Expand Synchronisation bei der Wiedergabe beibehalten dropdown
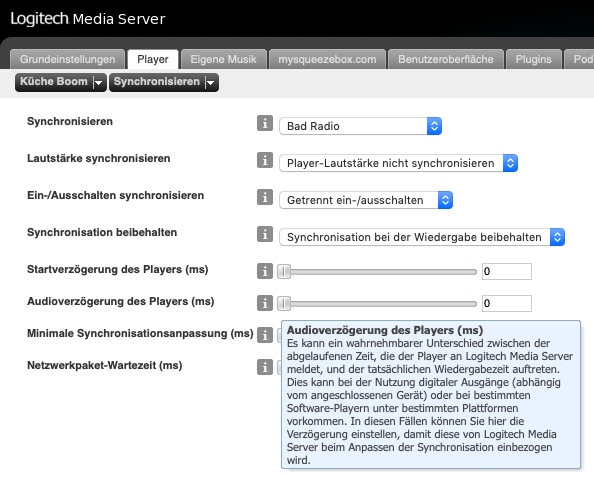This screenshot has height=477, width=594. point(422,237)
